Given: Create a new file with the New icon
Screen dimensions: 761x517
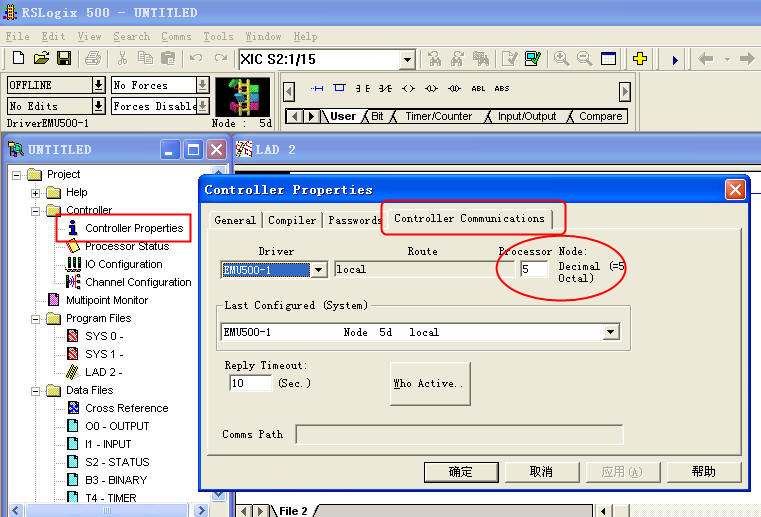Looking at the screenshot, I should tap(18, 58).
